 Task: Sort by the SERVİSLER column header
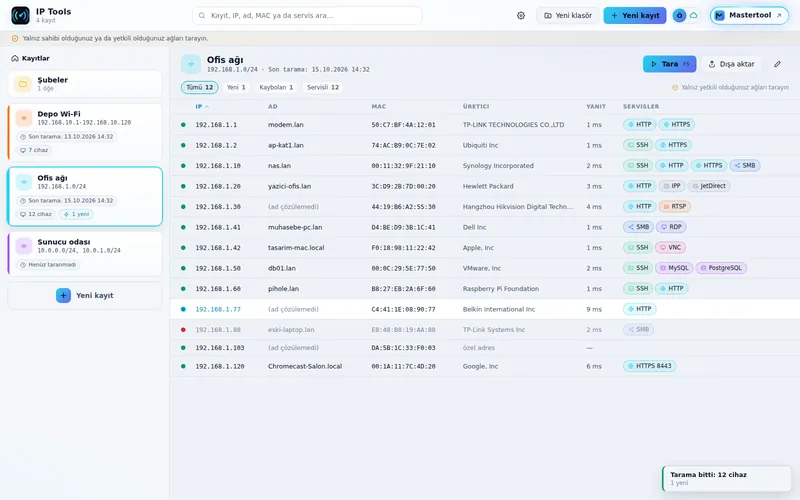[x=641, y=107]
